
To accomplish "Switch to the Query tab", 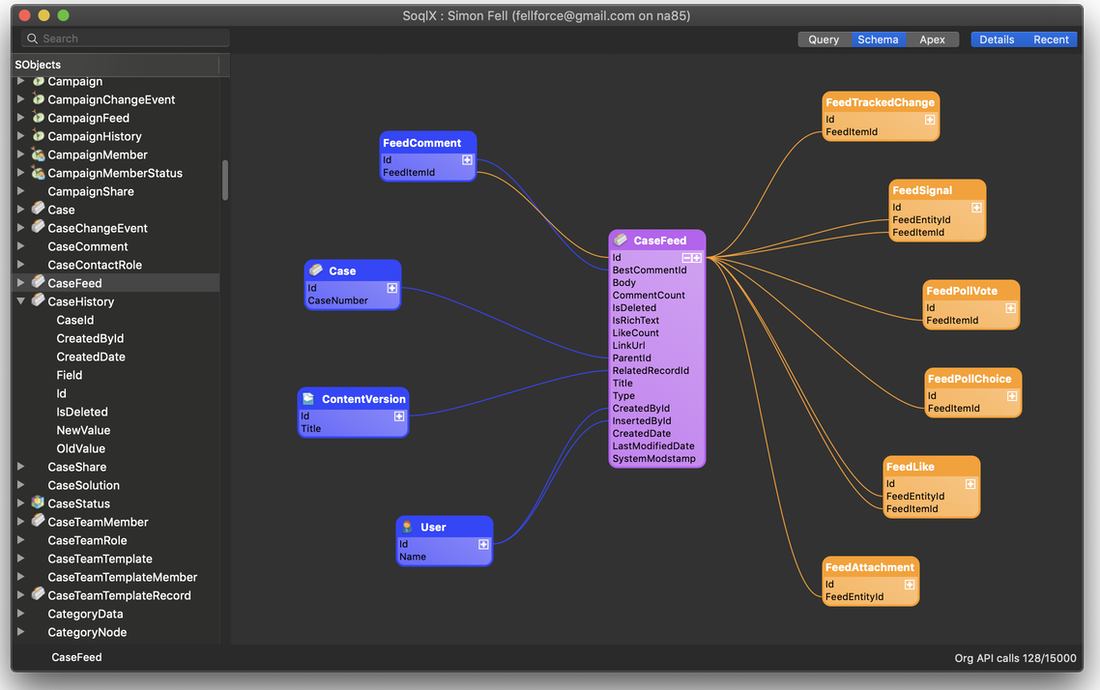I will pos(823,39).
